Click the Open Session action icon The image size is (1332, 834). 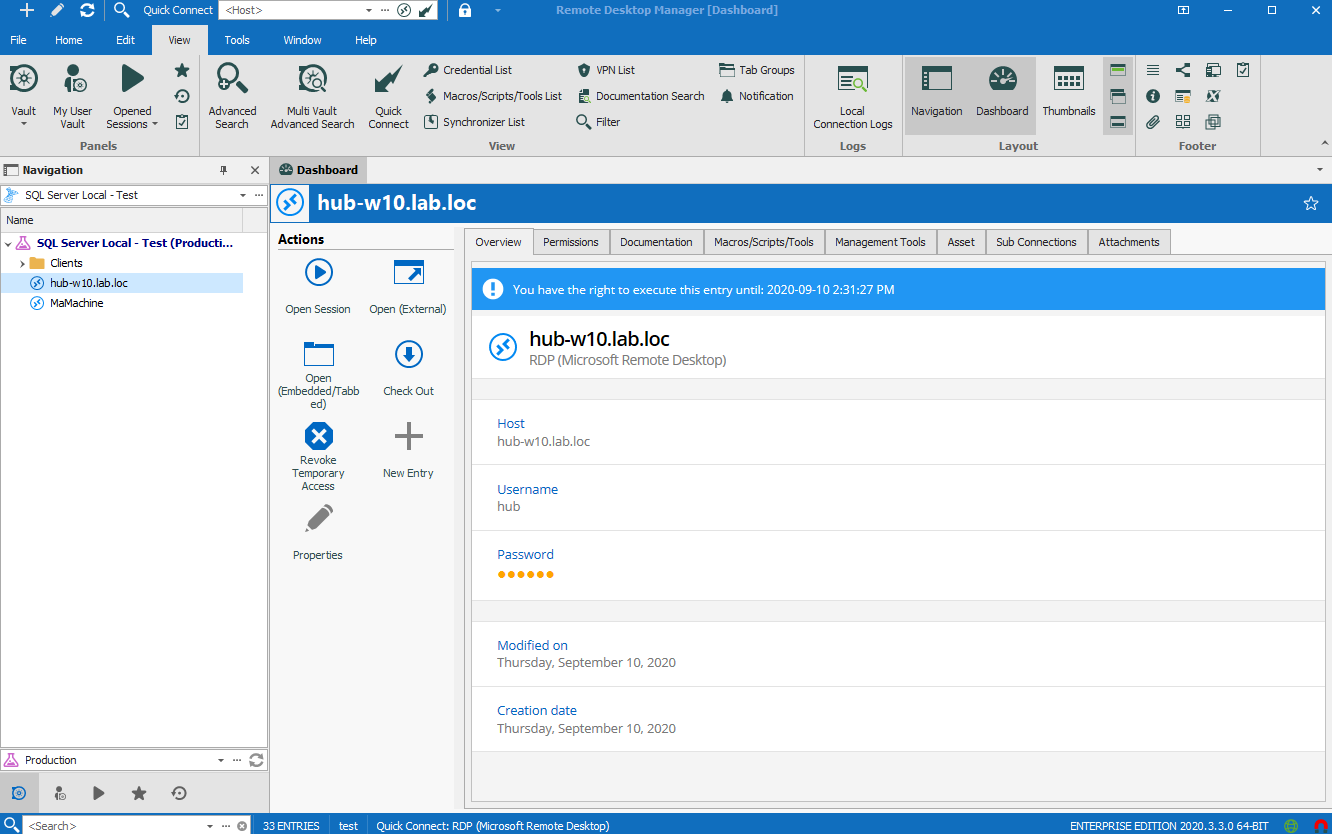[x=318, y=273]
